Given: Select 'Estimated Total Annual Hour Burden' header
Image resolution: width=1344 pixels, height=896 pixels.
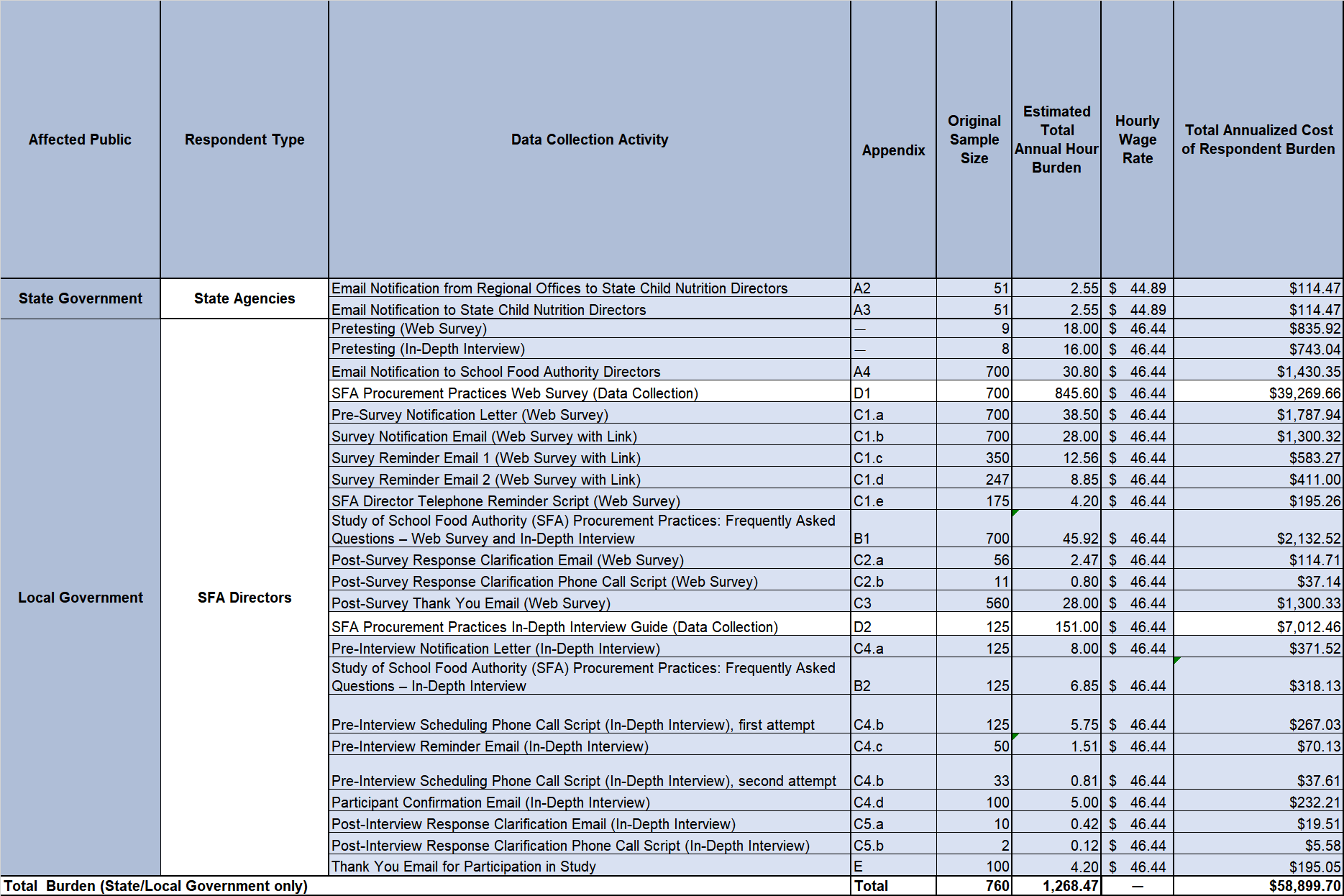Looking at the screenshot, I should [1056, 140].
